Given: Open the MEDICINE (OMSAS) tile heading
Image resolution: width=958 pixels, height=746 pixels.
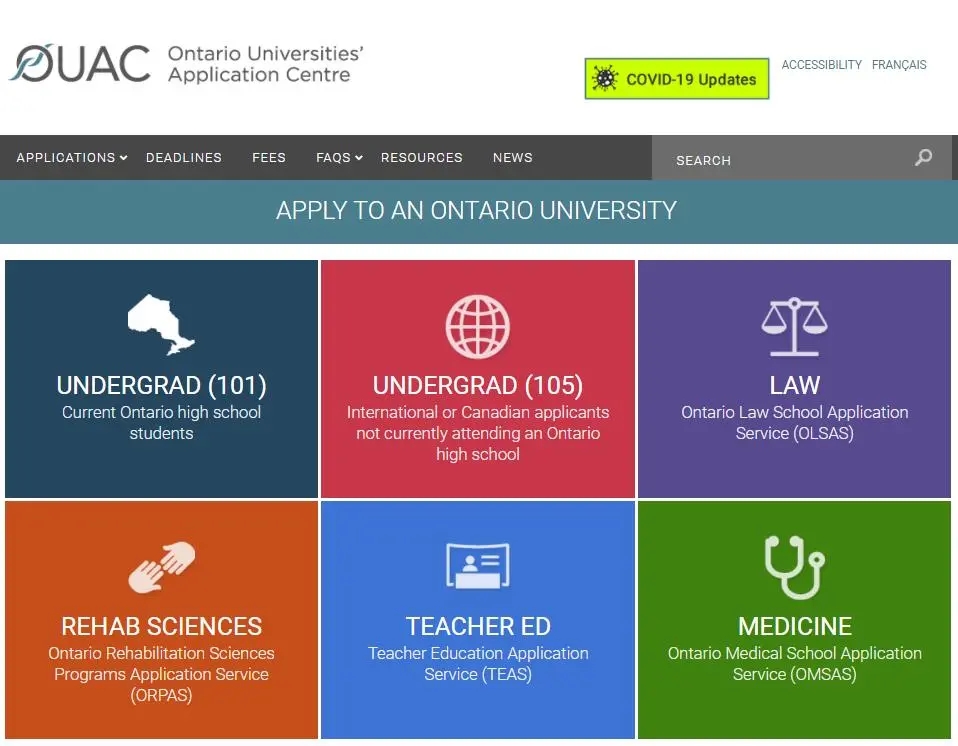Looking at the screenshot, I should point(794,627).
